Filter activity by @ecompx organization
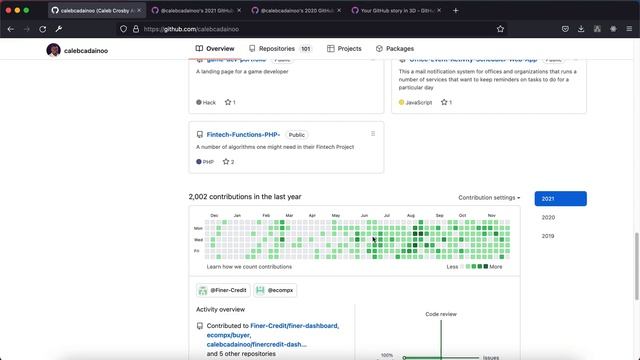Viewport: 640px width, 360px height. (275, 290)
